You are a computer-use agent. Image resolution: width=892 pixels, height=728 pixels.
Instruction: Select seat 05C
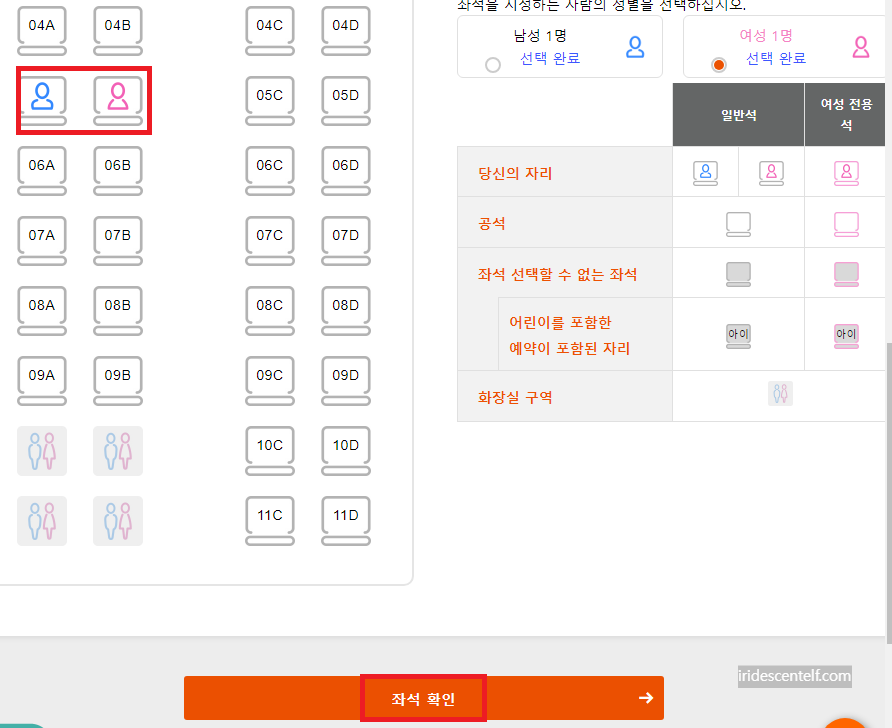(x=270, y=101)
